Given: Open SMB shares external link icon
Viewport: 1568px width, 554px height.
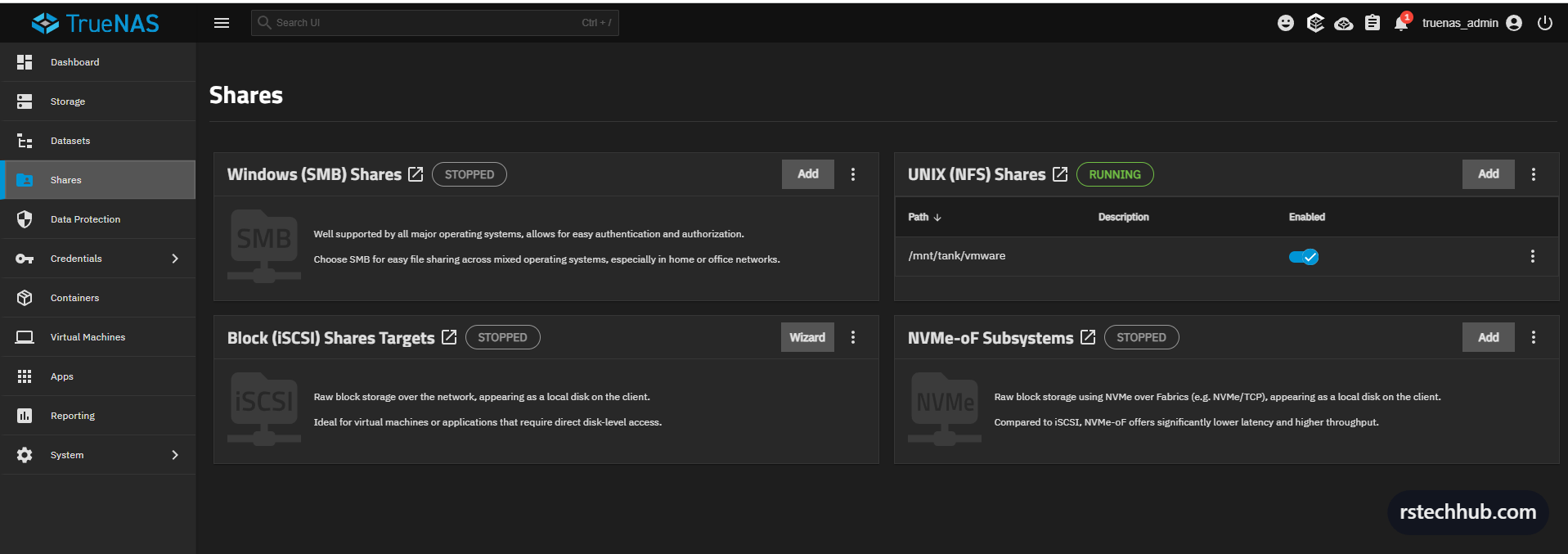Looking at the screenshot, I should 416,174.
